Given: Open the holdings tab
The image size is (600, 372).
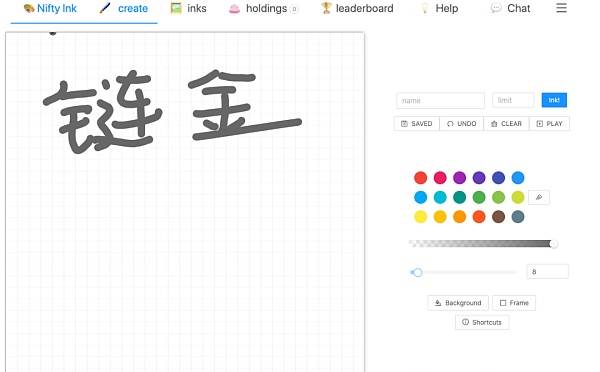Looking at the screenshot, I should [263, 8].
